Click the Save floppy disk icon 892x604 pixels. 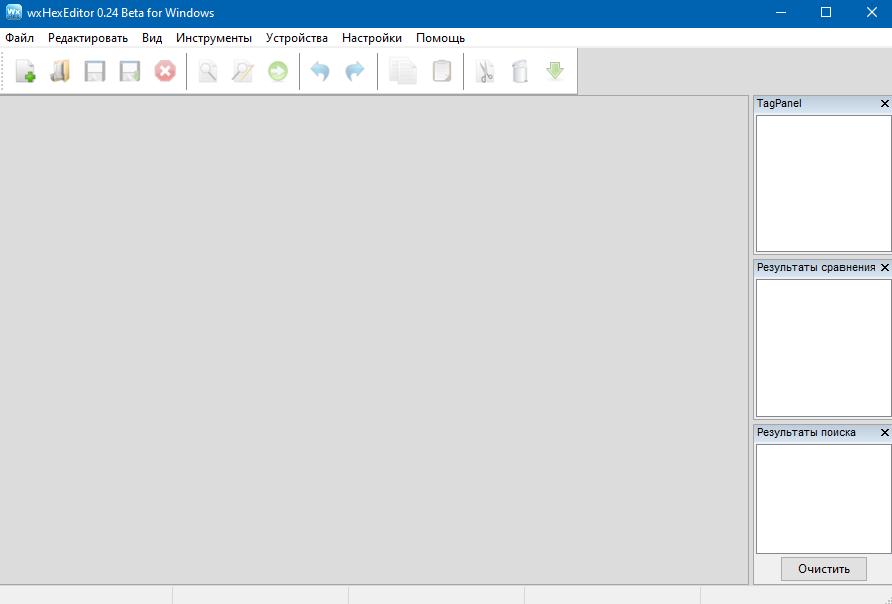95,72
